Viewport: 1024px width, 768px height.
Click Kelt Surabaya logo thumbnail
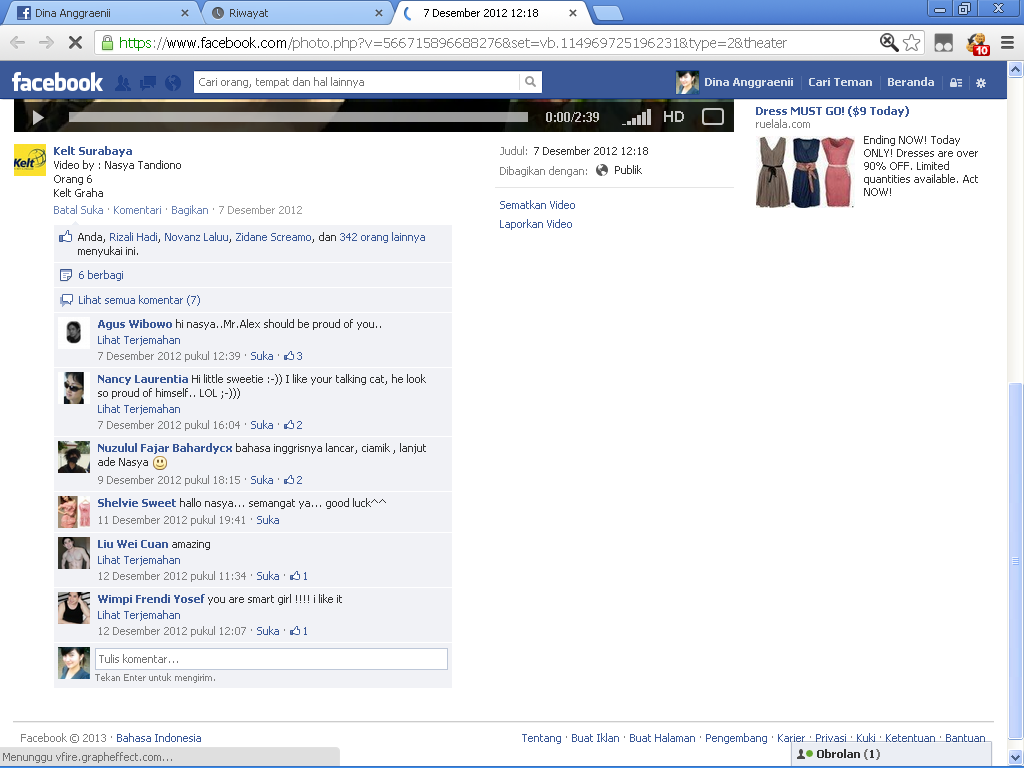(x=30, y=160)
